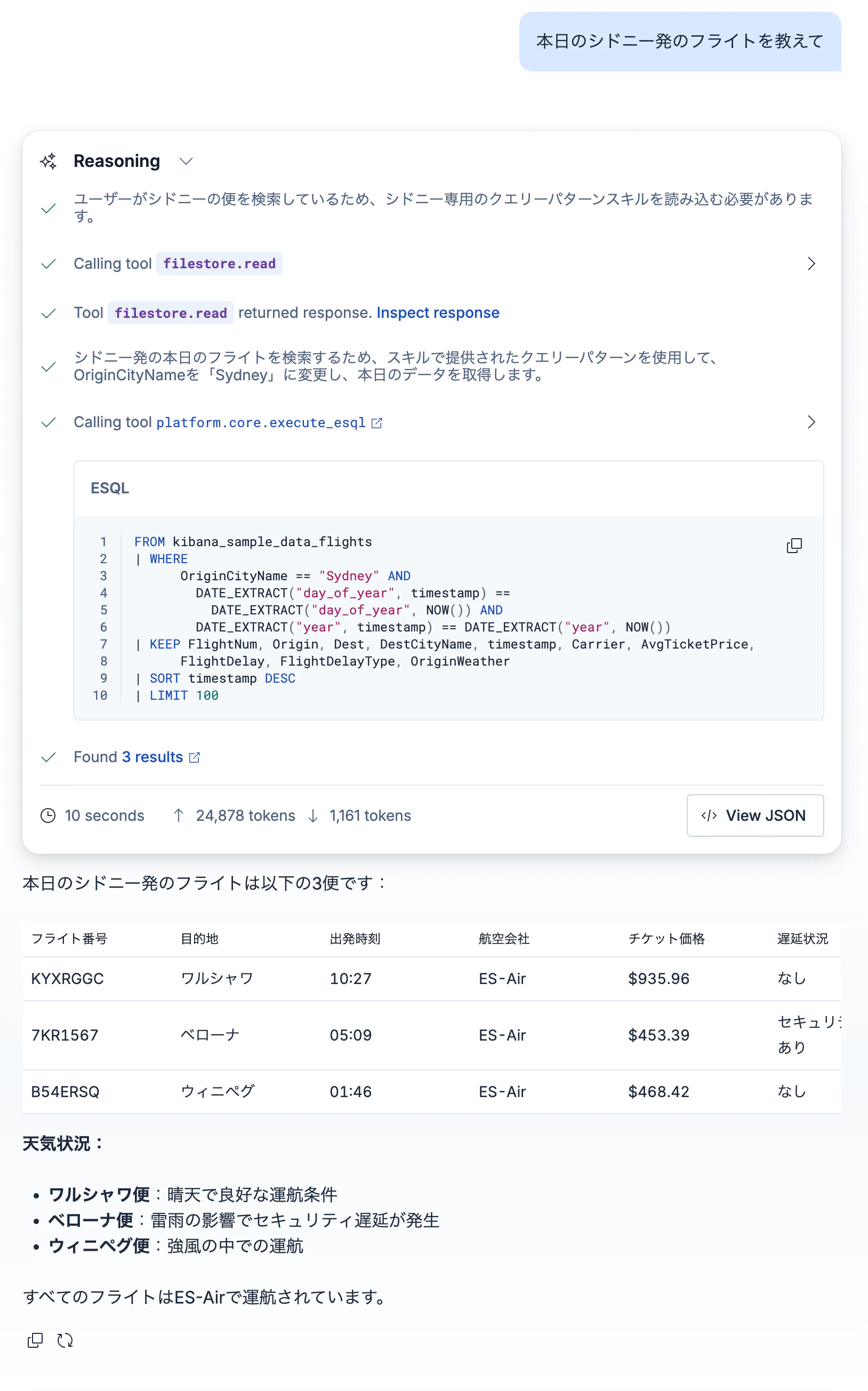
Task: Click the View JSON button
Action: pyautogui.click(x=755, y=816)
